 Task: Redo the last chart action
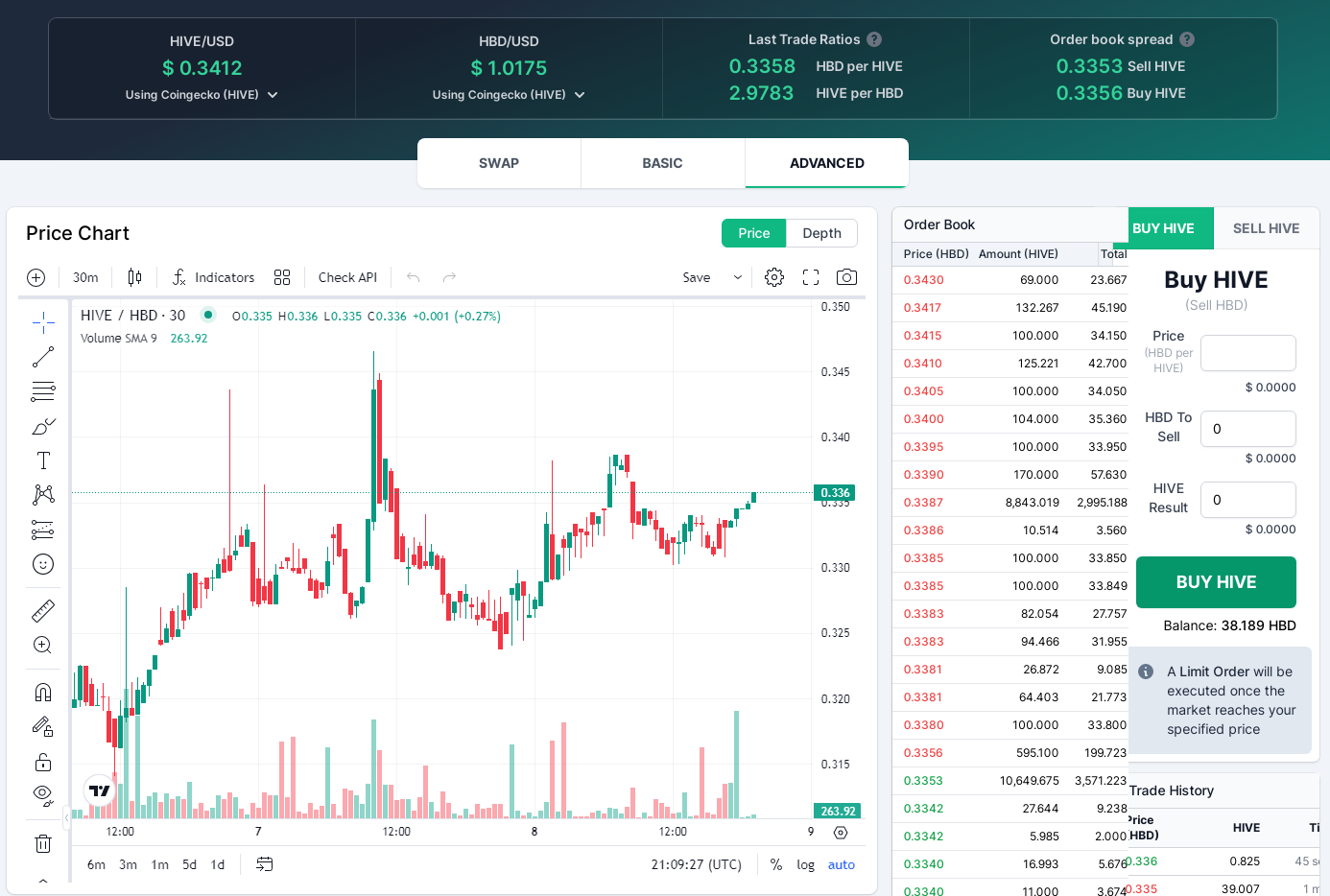[x=449, y=277]
